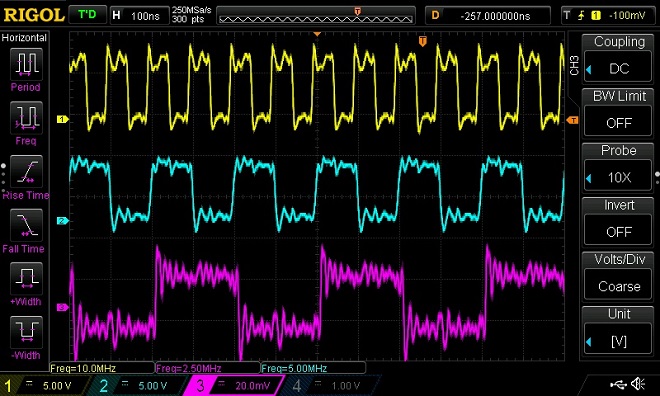
Task: Choose the Rise Time measurement icon
Action: [x=26, y=171]
